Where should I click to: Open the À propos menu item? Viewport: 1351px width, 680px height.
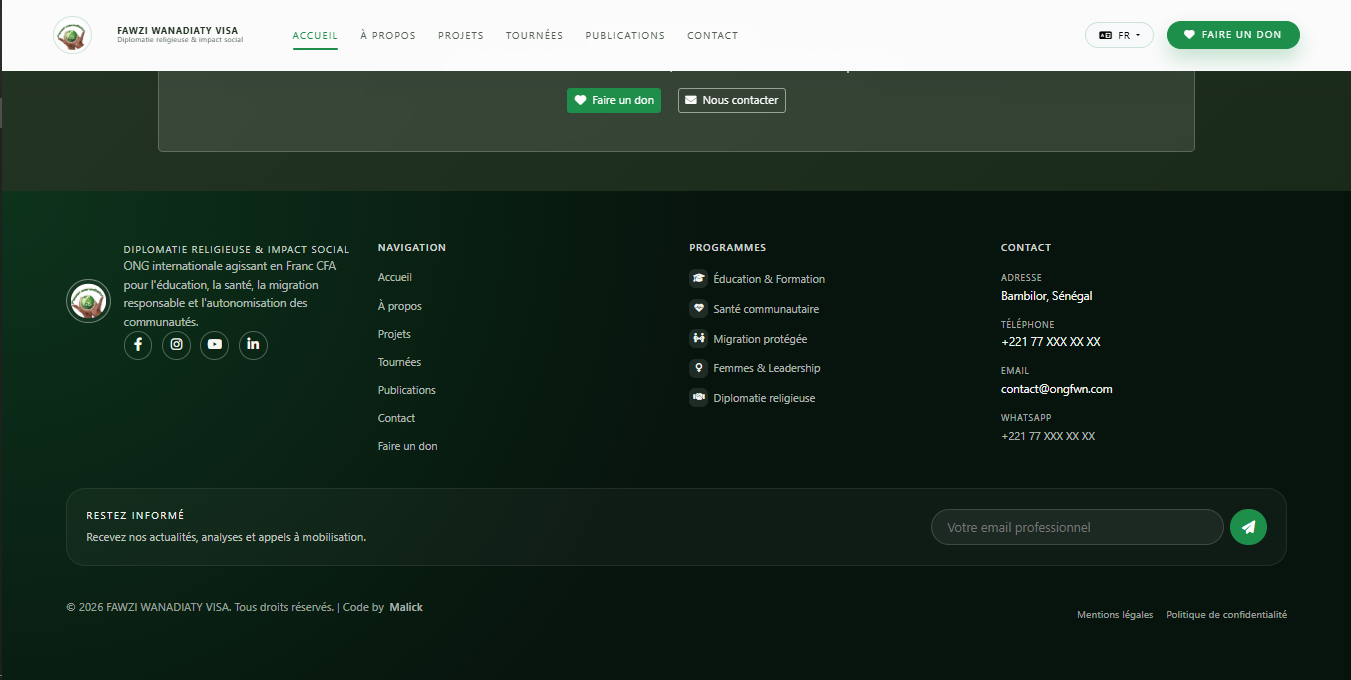coord(388,36)
